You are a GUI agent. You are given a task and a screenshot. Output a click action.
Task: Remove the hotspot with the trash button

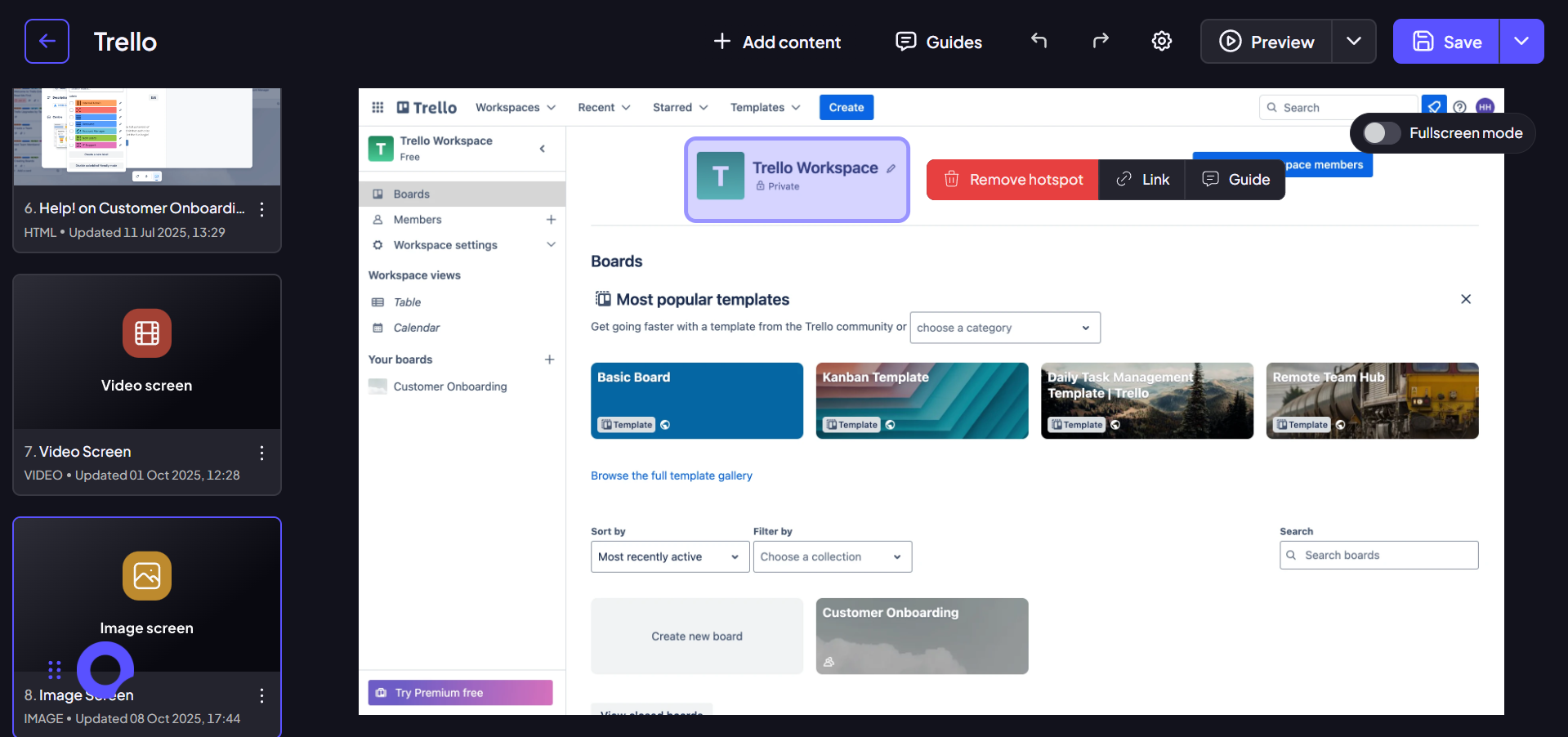pyautogui.click(x=1012, y=180)
